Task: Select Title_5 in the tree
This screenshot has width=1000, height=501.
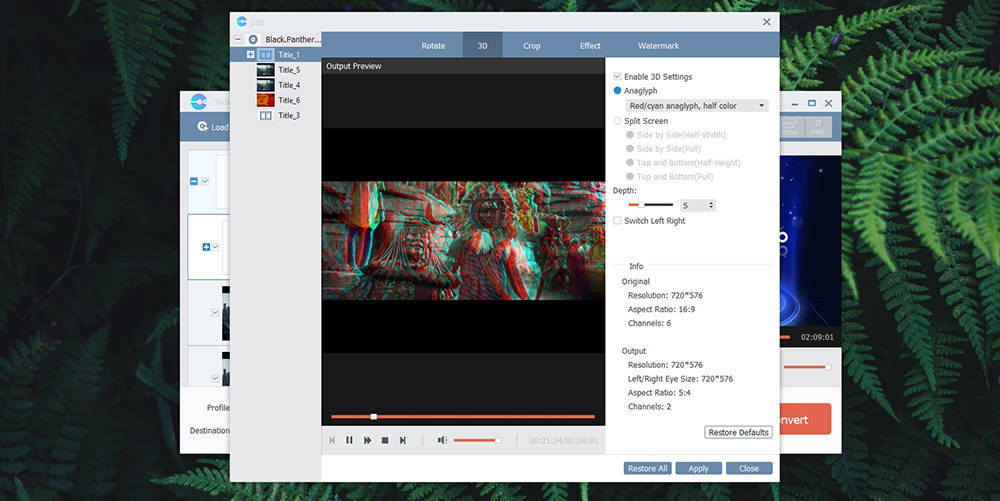Action: 289,70
